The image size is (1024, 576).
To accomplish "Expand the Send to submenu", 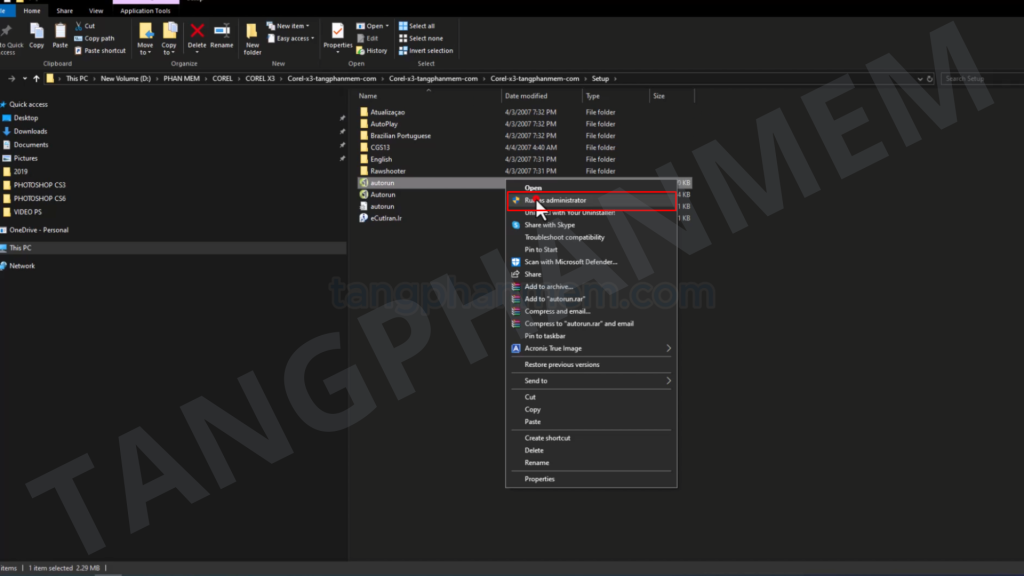I will pos(668,381).
